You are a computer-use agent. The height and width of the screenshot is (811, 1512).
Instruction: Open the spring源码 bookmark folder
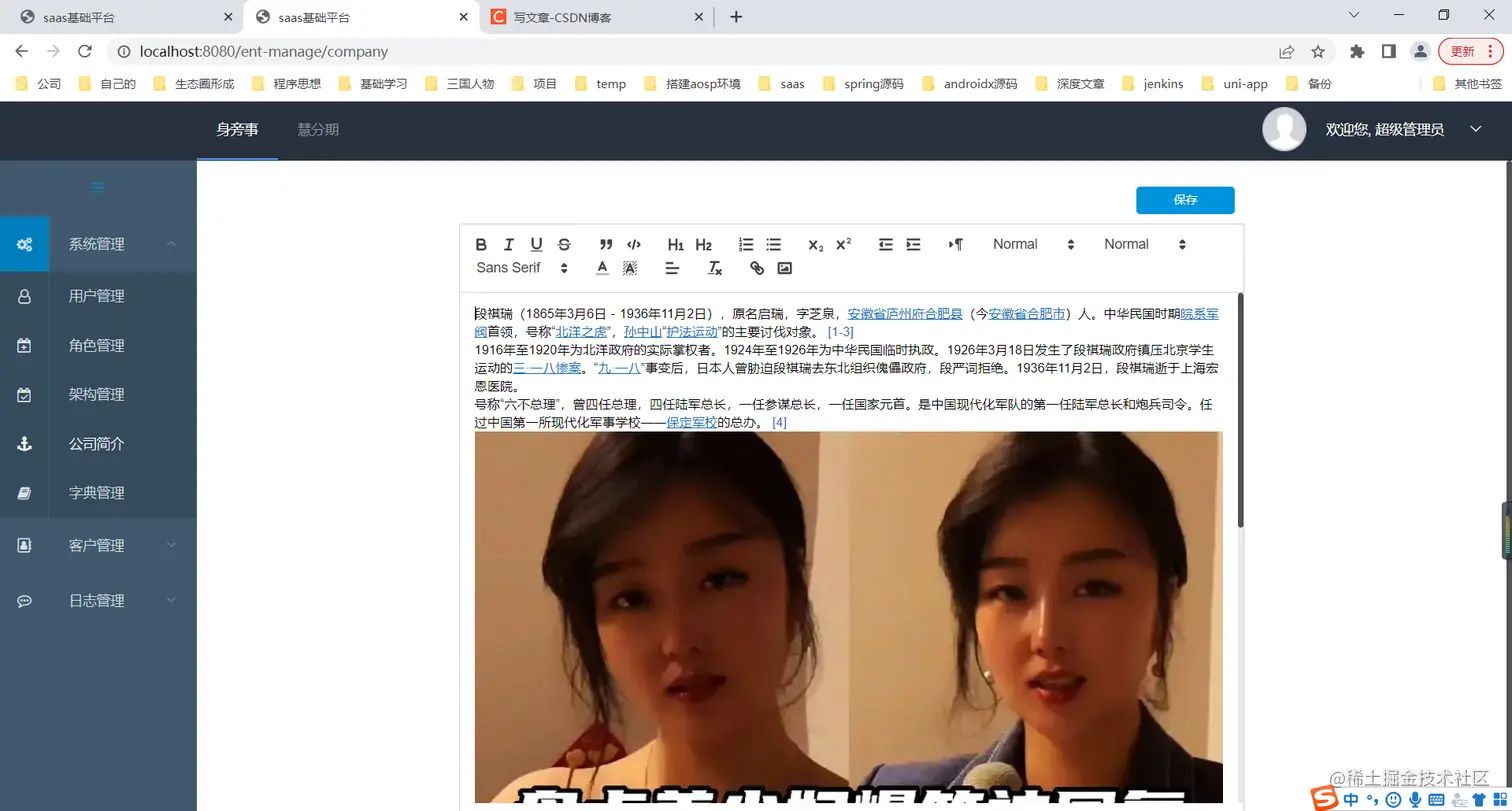click(x=863, y=84)
